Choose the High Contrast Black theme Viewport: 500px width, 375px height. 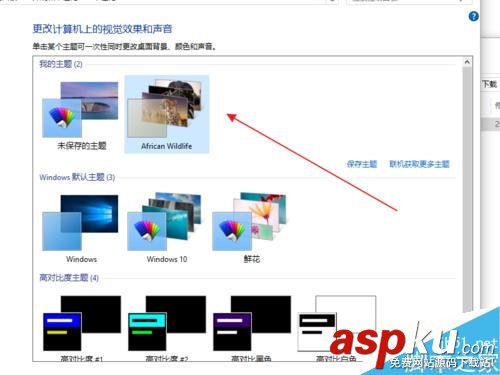click(252, 323)
